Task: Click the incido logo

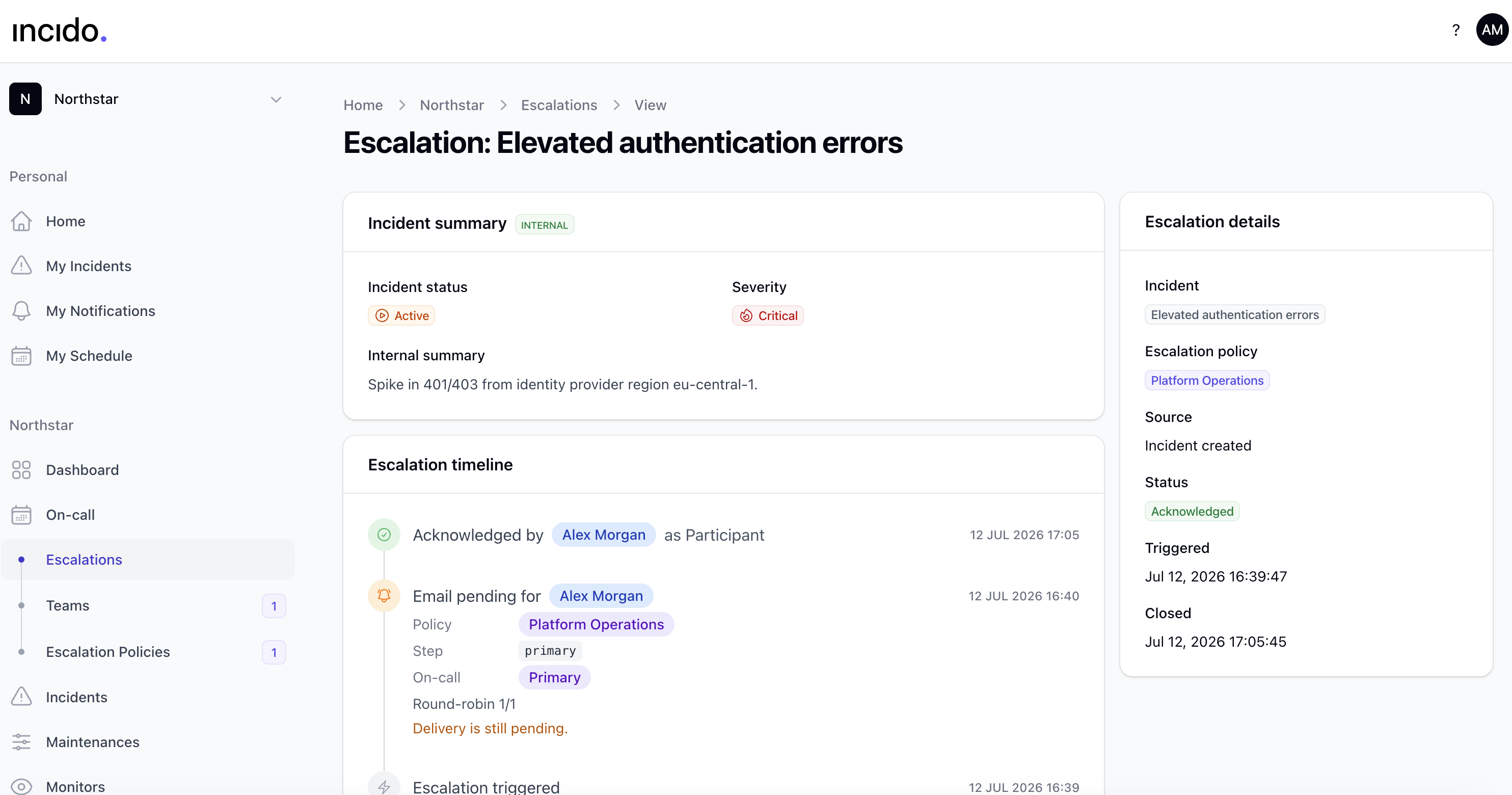Action: pyautogui.click(x=59, y=31)
